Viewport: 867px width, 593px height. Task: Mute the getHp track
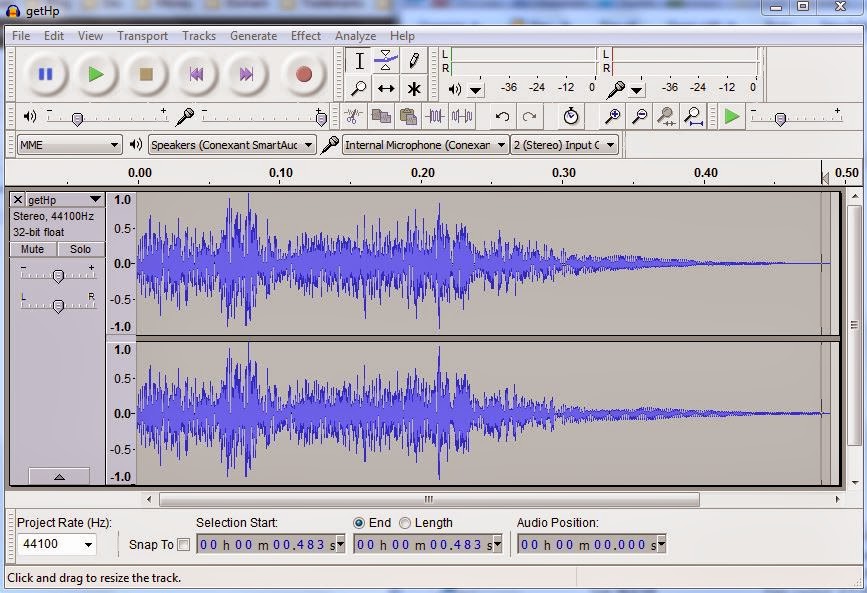pos(31,249)
